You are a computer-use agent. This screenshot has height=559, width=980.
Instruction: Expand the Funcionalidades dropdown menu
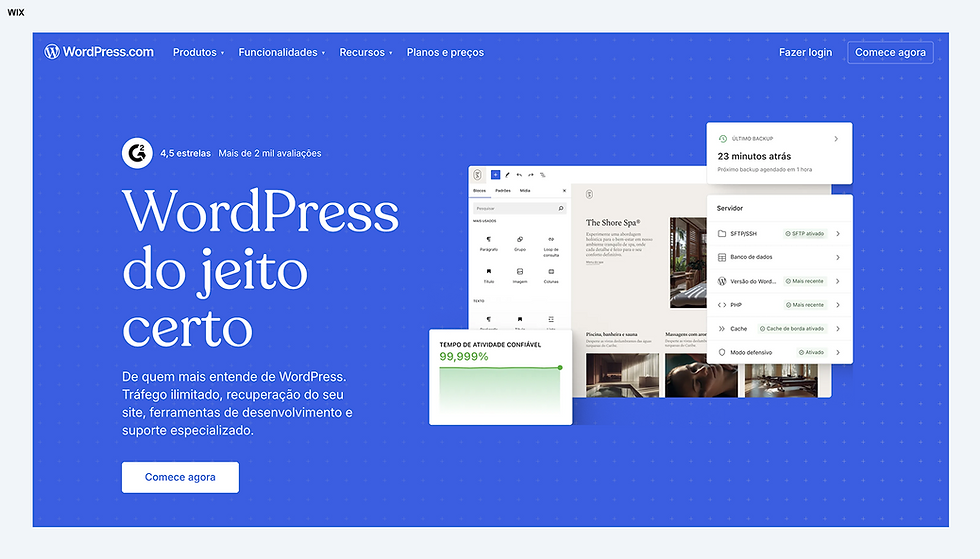pos(281,53)
